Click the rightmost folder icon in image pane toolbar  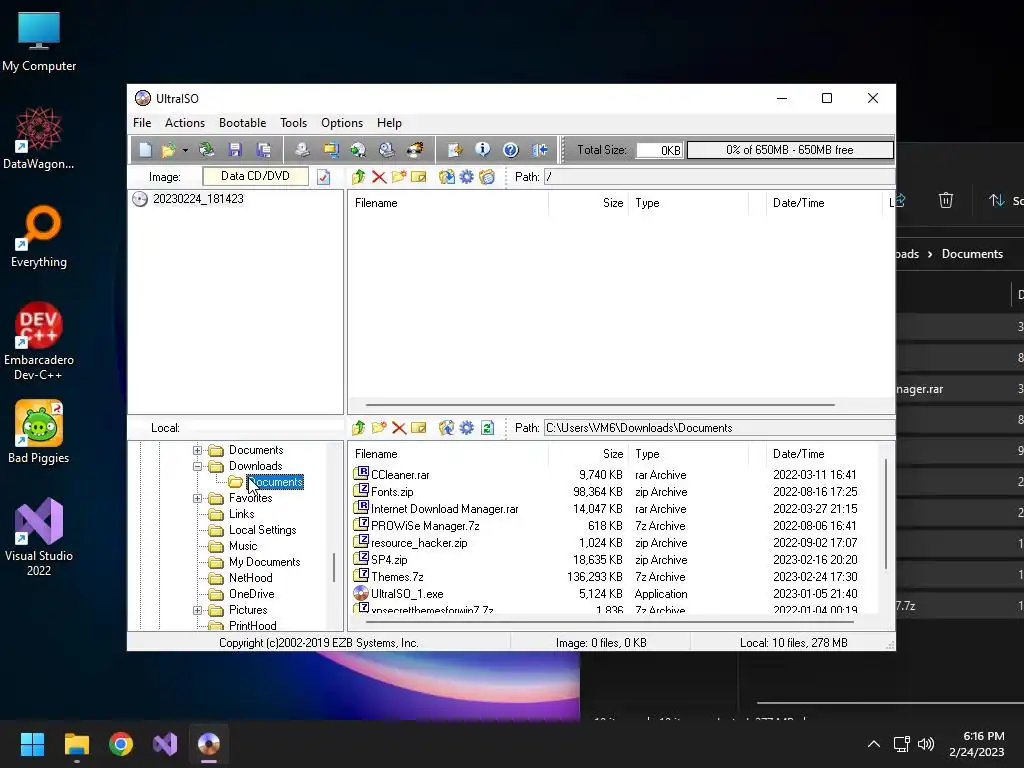pyautogui.click(x=487, y=177)
